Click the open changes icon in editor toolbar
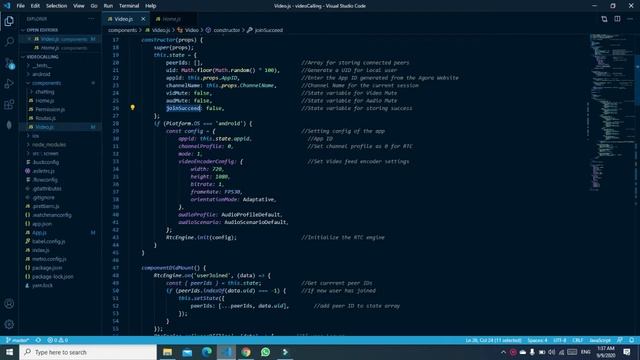The width and height of the screenshot is (640, 360). [604, 19]
